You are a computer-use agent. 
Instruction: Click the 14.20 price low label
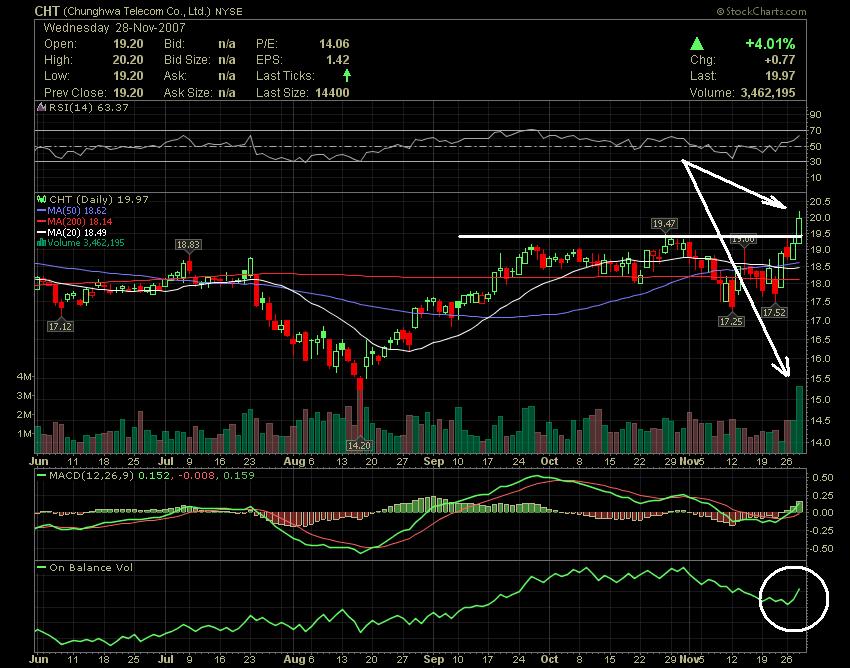(x=359, y=445)
